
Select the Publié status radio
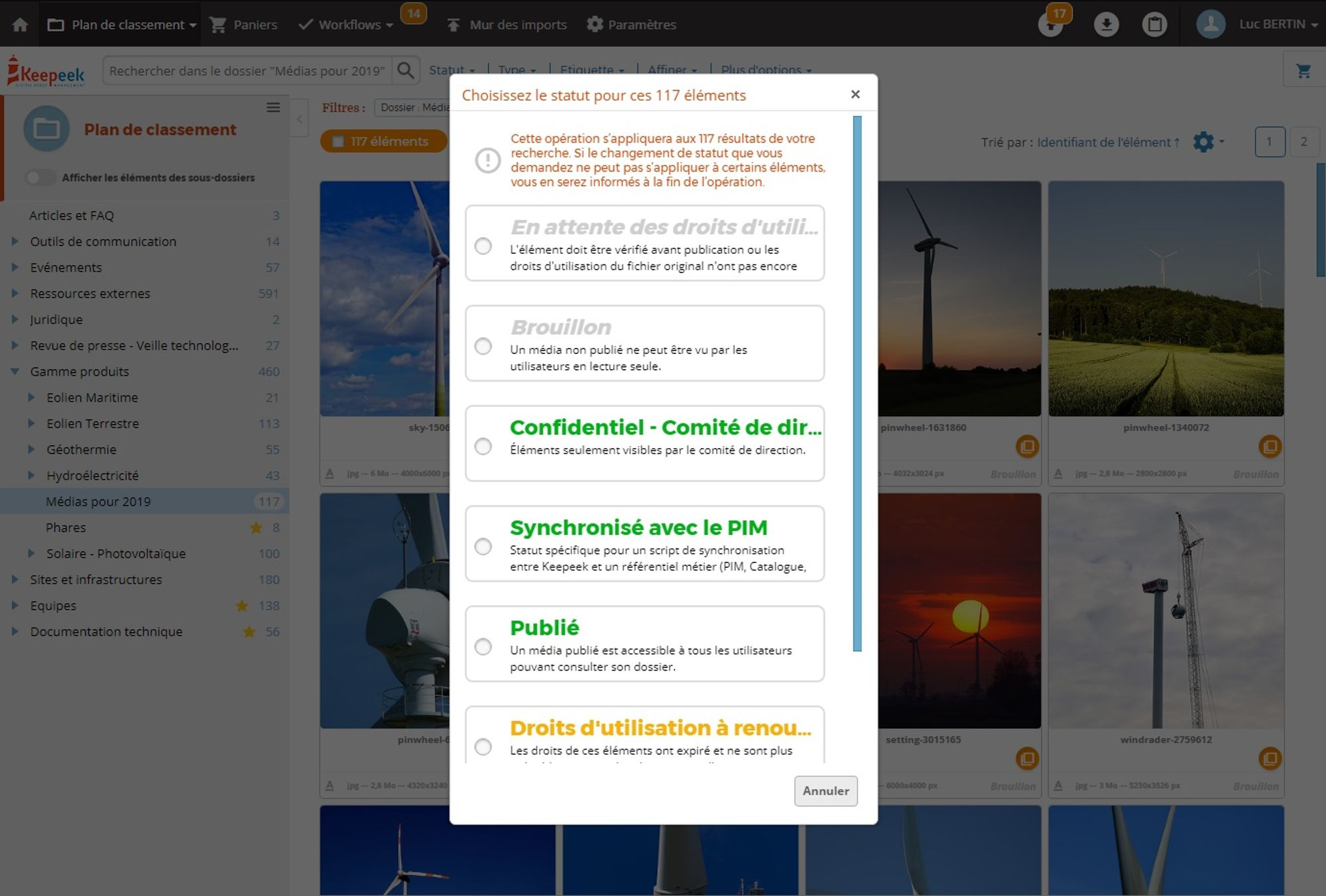[x=483, y=647]
